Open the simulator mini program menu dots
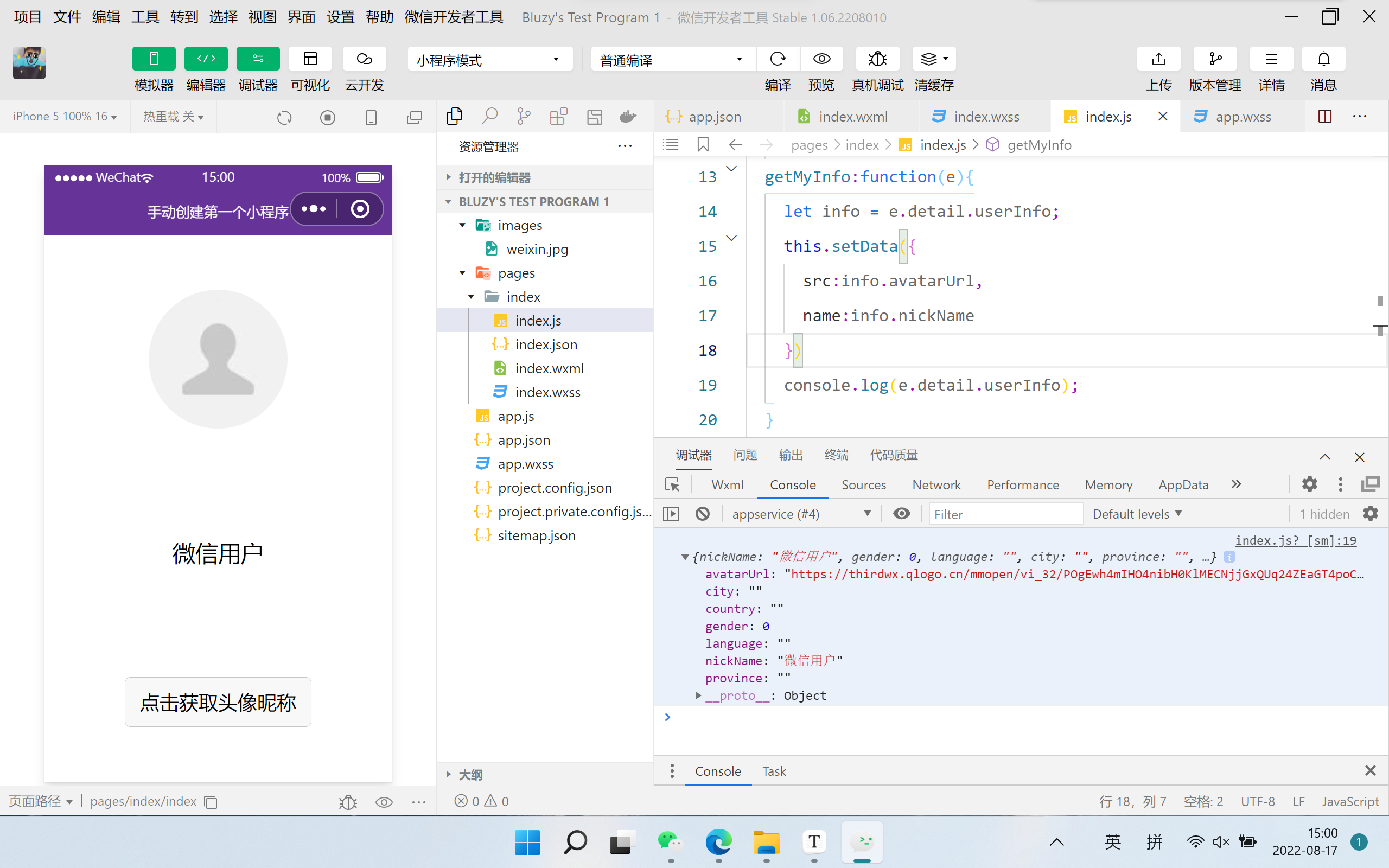 point(314,209)
